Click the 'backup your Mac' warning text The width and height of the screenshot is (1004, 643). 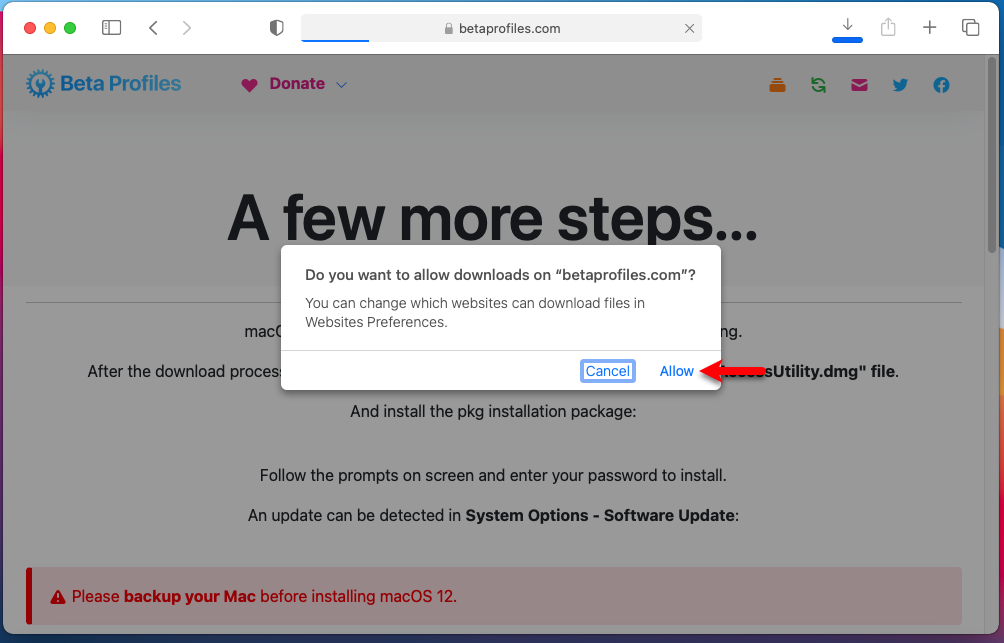(190, 596)
